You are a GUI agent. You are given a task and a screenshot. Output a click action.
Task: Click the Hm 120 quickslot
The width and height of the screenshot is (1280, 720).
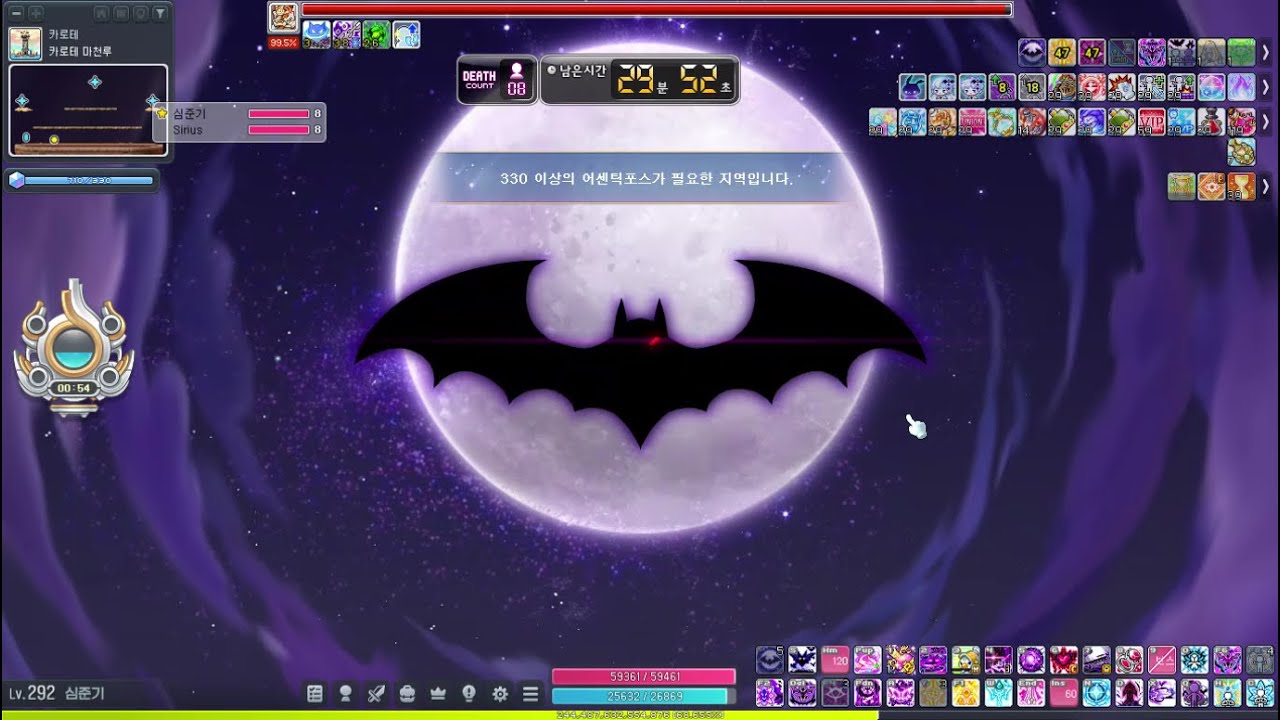835,659
